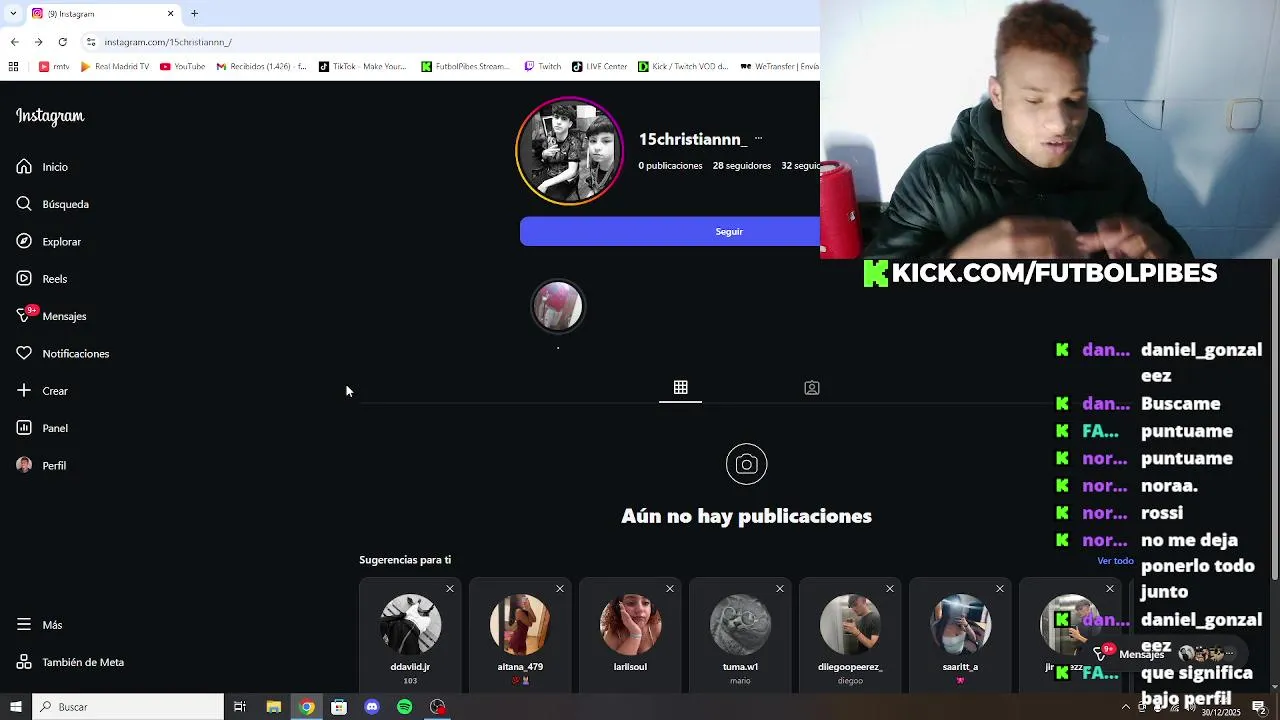Image resolution: width=1280 pixels, height=720 pixels.
Task: Open Mensajes in sidebar
Action: click(x=51, y=316)
